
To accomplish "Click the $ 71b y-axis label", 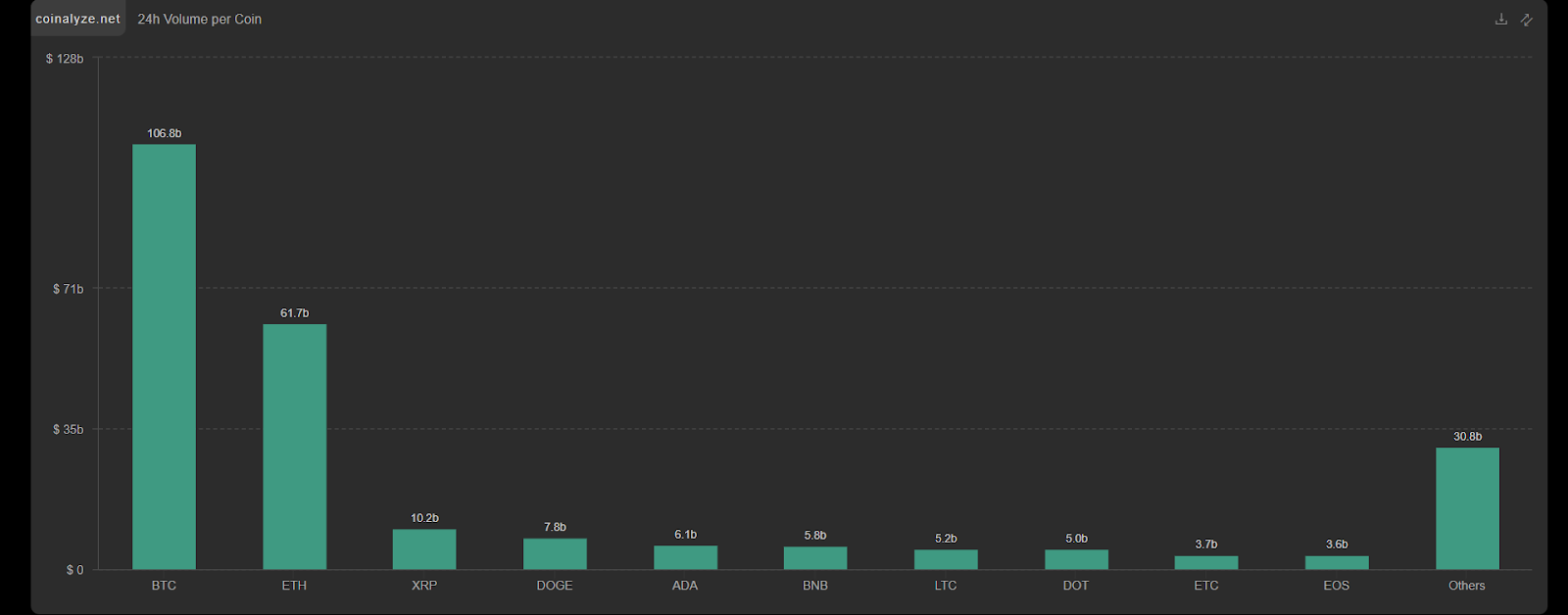I will point(68,289).
